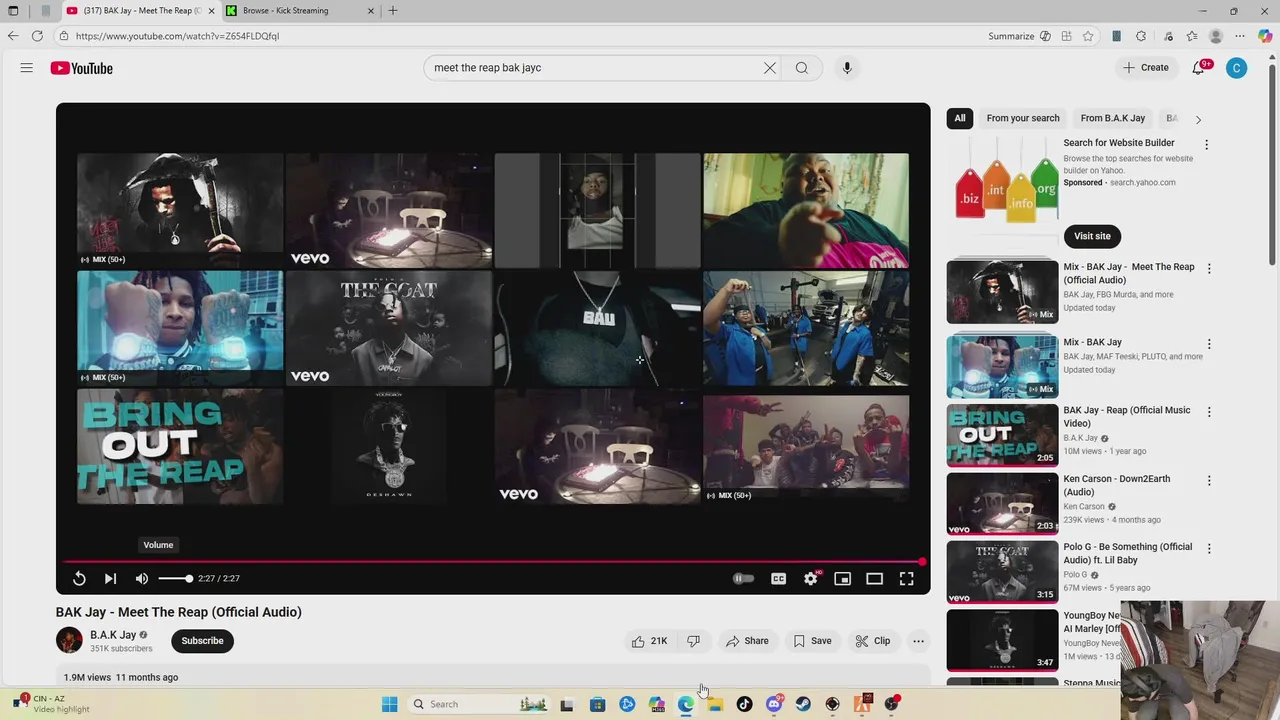The image size is (1280, 720).
Task: Toggle the autoplay switch
Action: point(743,578)
